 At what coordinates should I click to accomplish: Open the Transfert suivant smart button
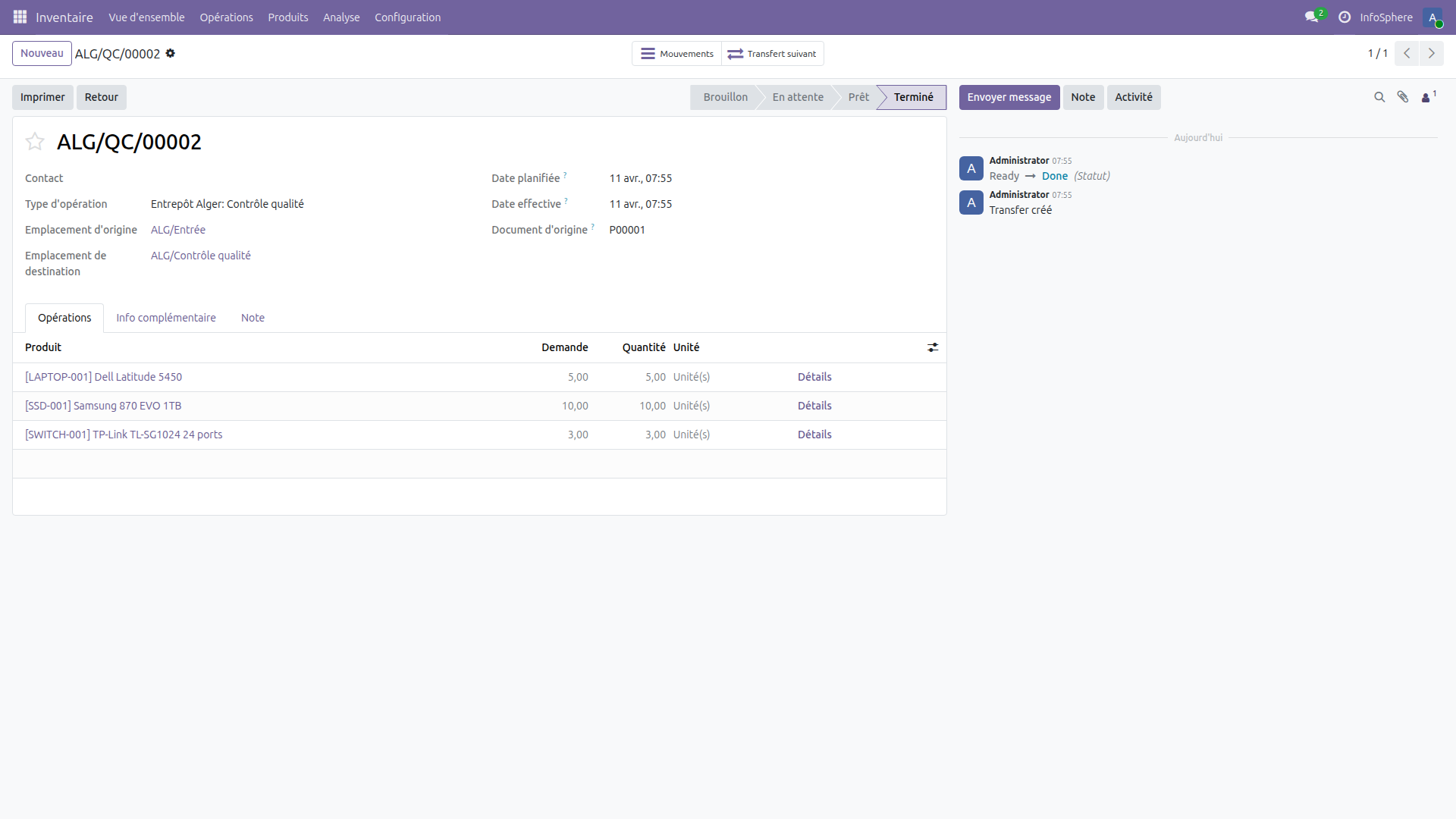772,53
